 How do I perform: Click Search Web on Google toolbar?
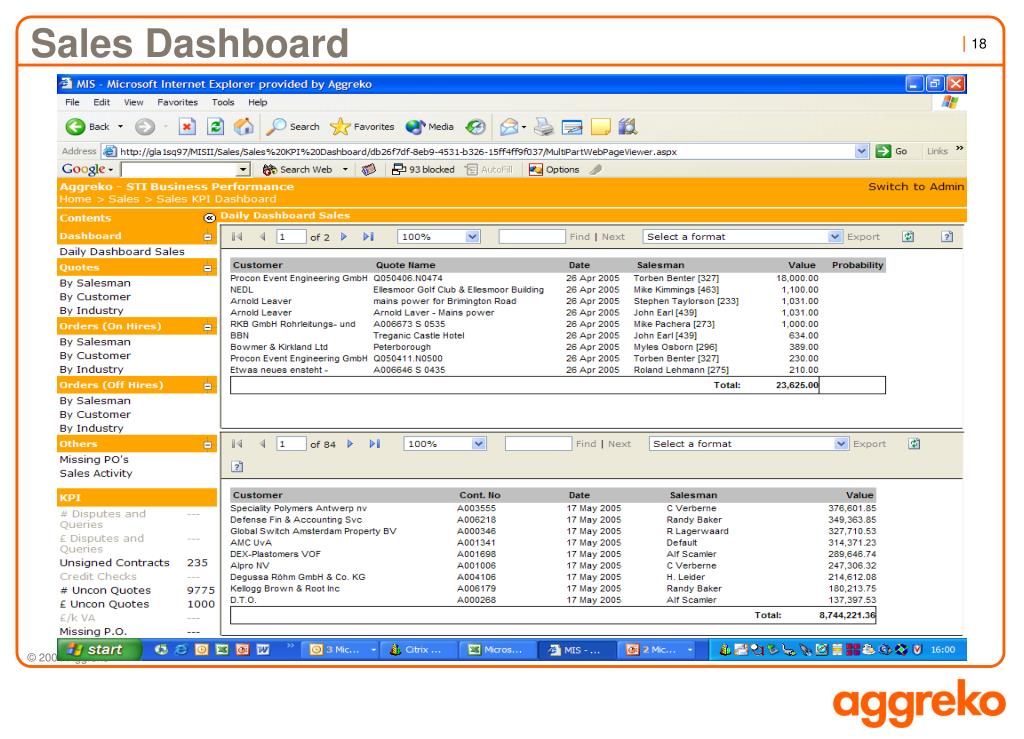coord(298,170)
